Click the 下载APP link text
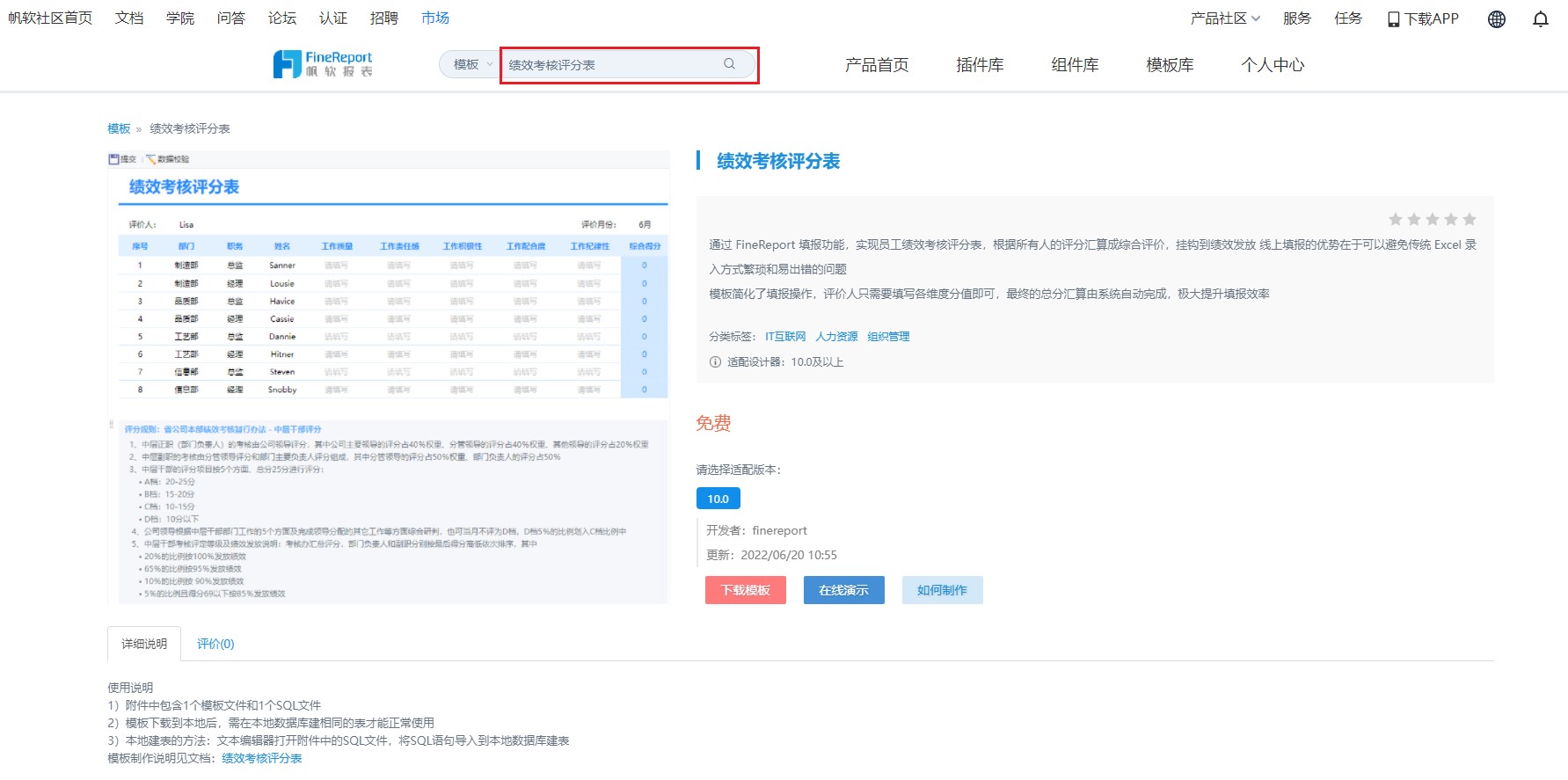The image size is (1568, 780). [1432, 18]
